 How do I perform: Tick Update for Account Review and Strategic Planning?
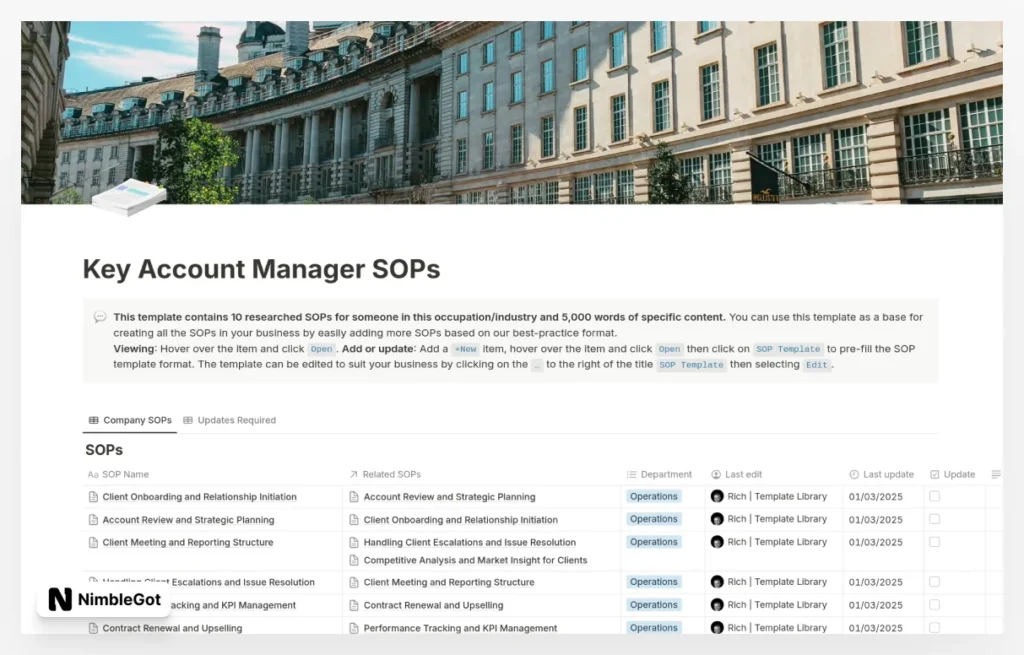point(934,519)
